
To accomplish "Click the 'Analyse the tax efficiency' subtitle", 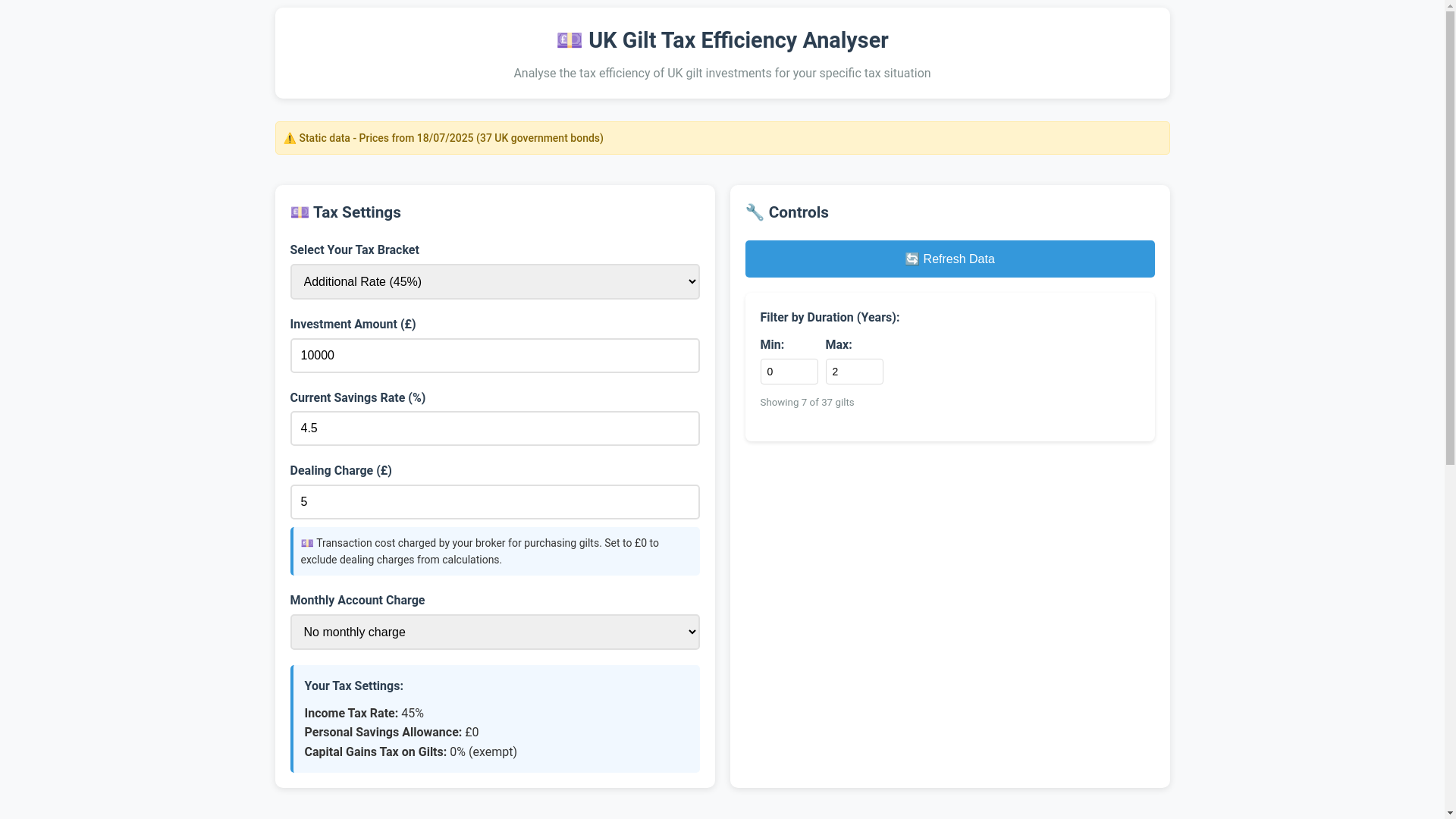I will pos(722,74).
